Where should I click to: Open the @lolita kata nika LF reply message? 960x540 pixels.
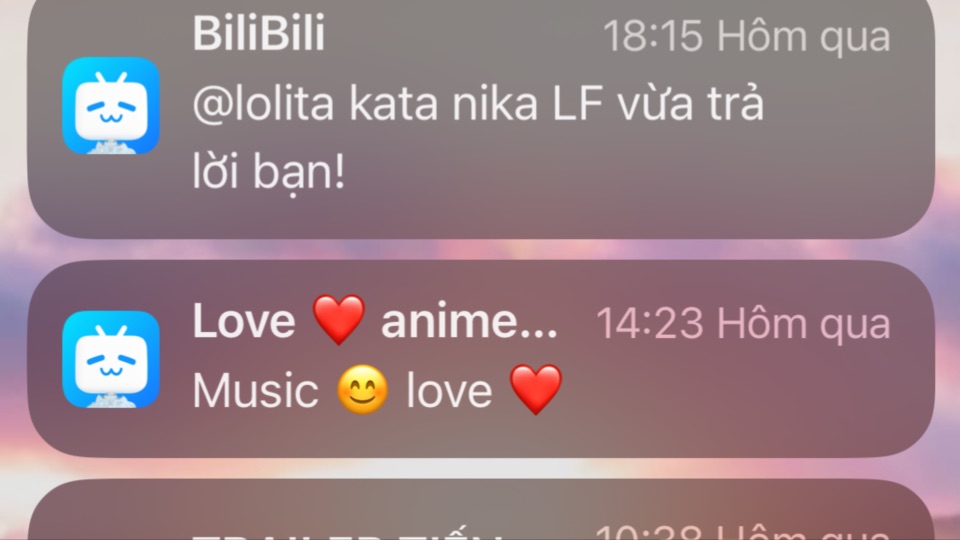(x=478, y=137)
